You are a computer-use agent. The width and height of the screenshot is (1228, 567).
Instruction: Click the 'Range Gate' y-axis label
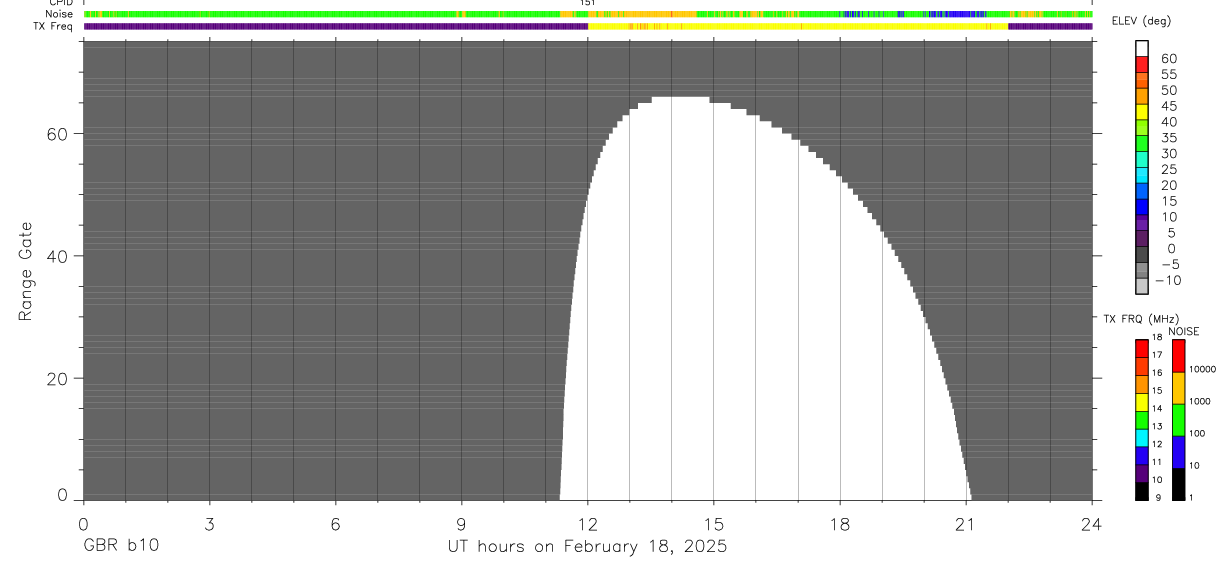pyautogui.click(x=27, y=272)
